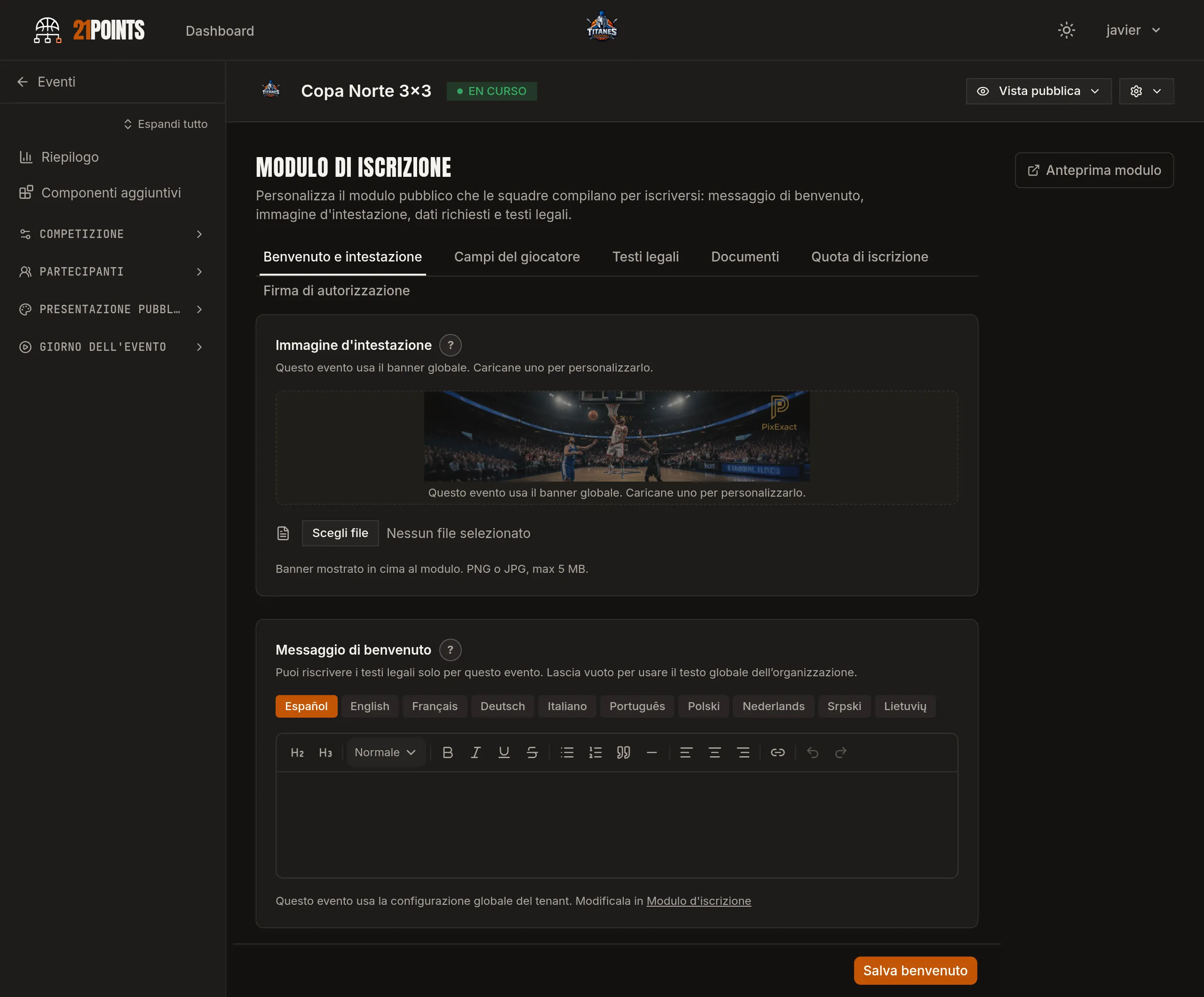Click the EN CURSO status badge
The width and height of the screenshot is (1204, 997).
click(x=491, y=91)
